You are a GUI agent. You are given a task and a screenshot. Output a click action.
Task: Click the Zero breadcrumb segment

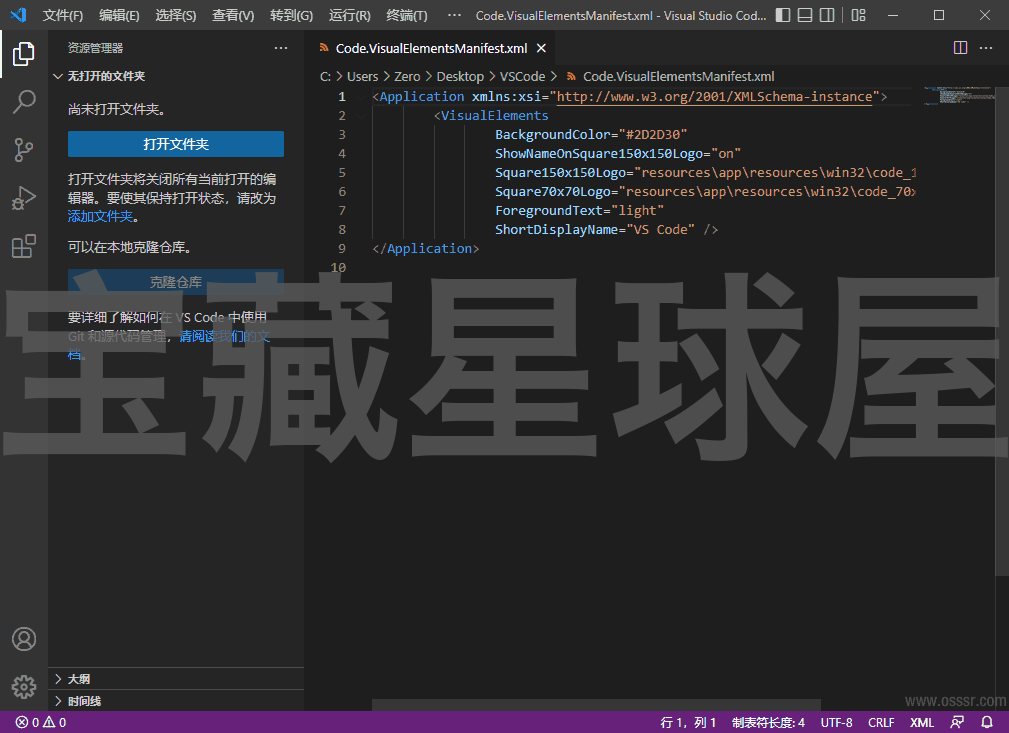(x=407, y=77)
